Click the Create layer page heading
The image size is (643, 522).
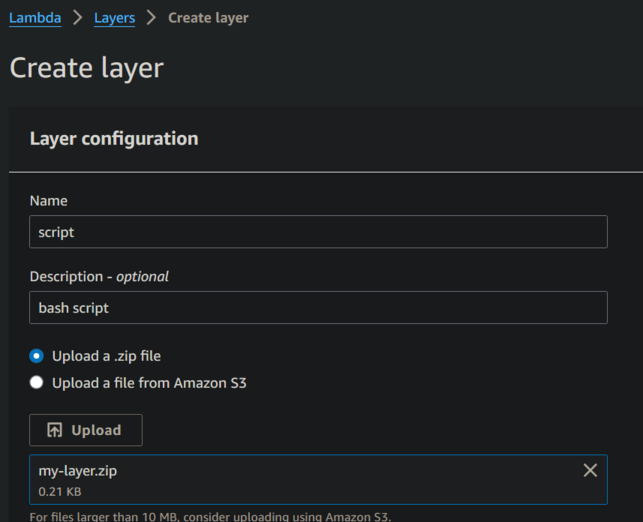86,68
